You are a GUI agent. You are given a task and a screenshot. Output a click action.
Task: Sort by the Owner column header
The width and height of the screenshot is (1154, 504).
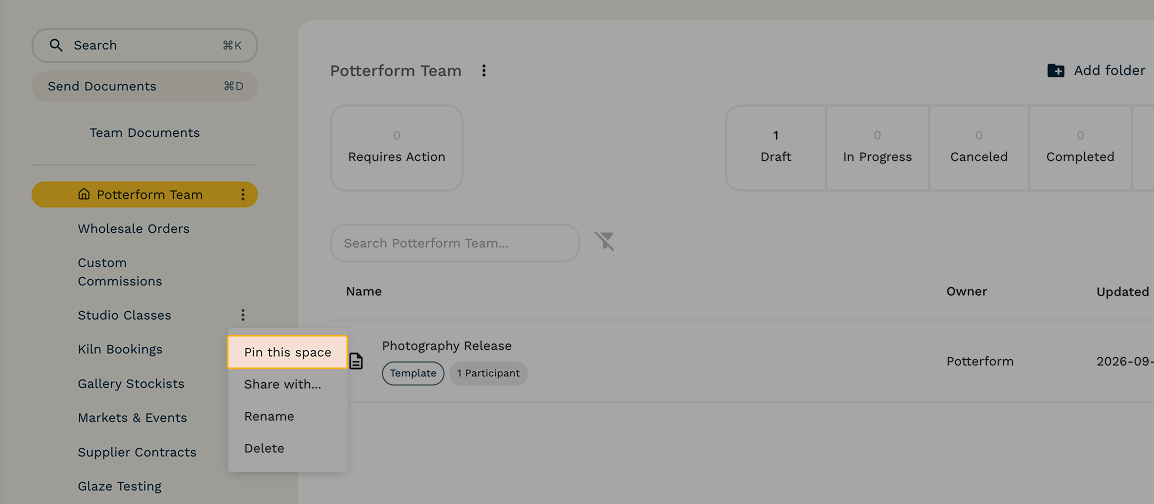[966, 291]
